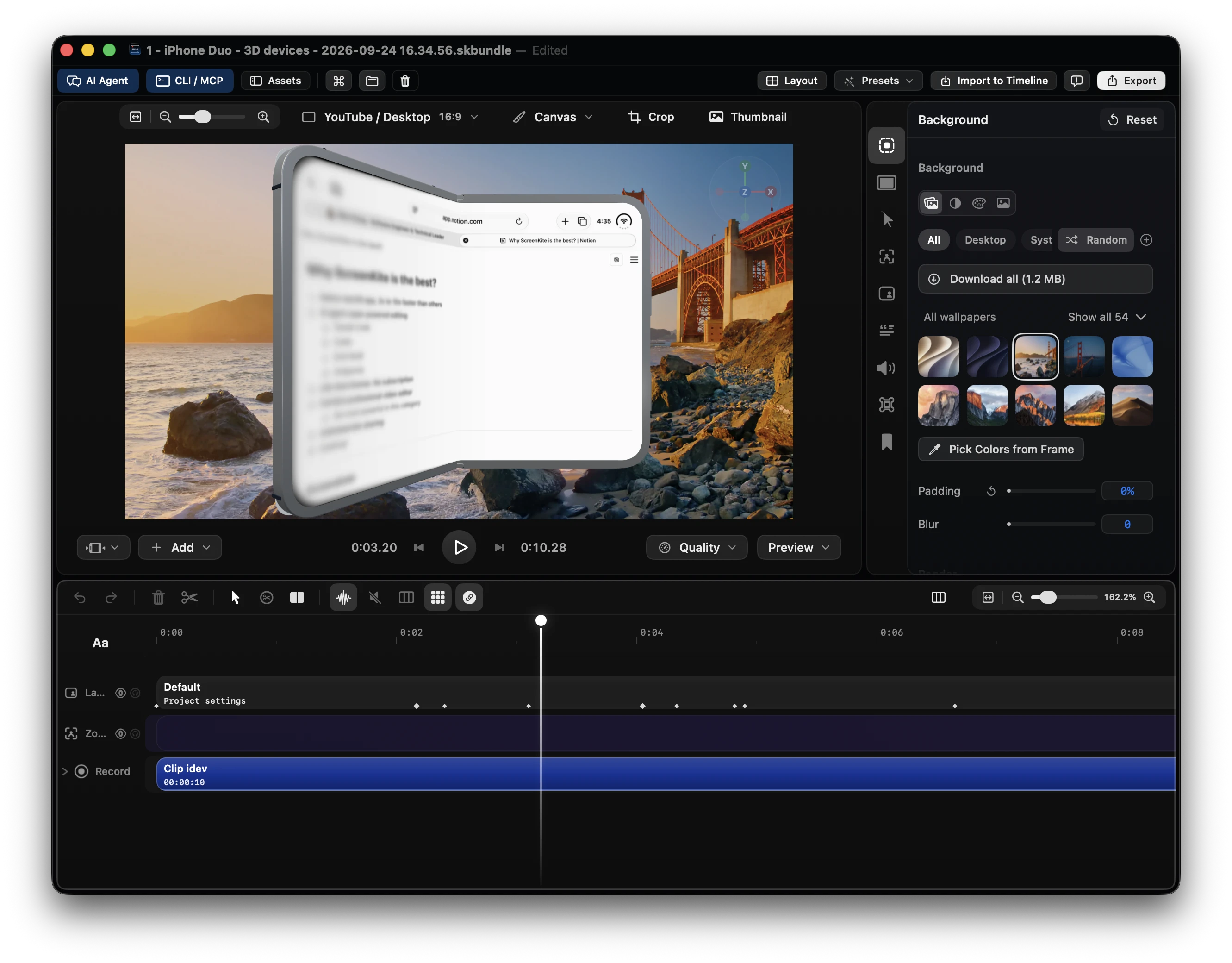Open the cursor settings sidebar panel

[886, 219]
